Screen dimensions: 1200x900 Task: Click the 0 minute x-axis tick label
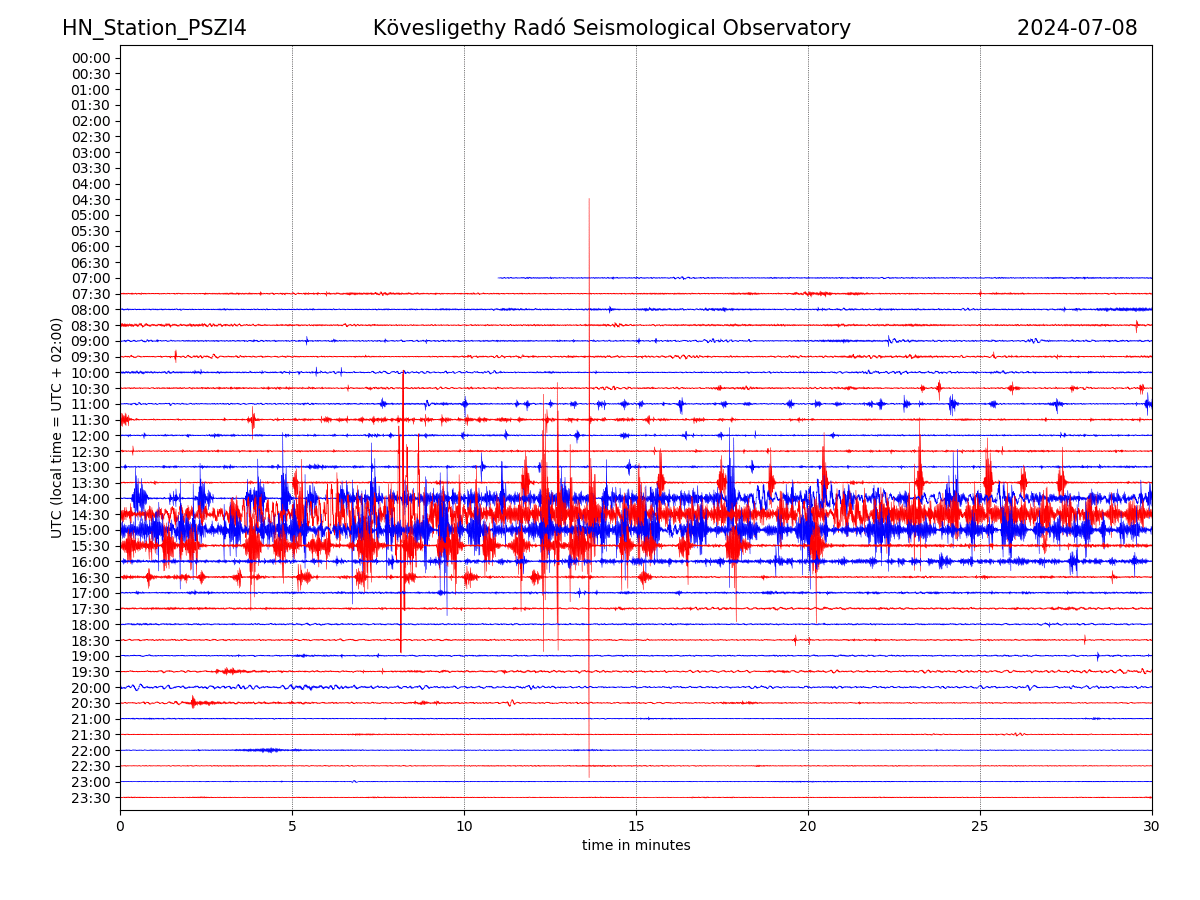(120, 826)
